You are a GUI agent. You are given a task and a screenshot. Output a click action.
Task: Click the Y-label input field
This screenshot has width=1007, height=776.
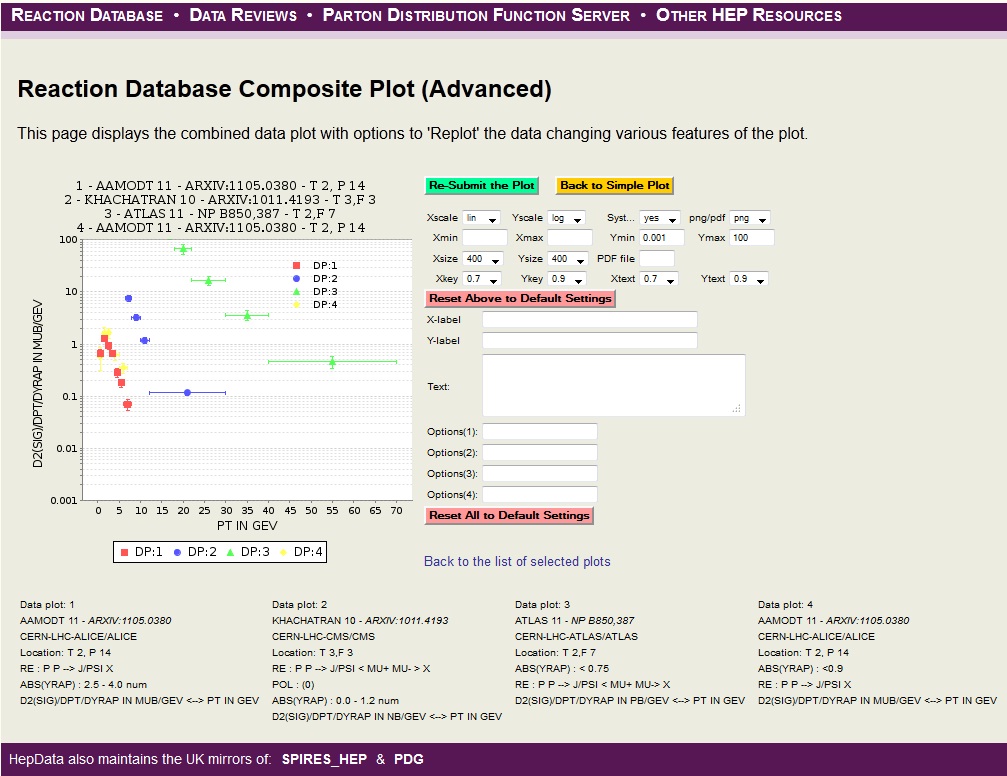point(590,340)
